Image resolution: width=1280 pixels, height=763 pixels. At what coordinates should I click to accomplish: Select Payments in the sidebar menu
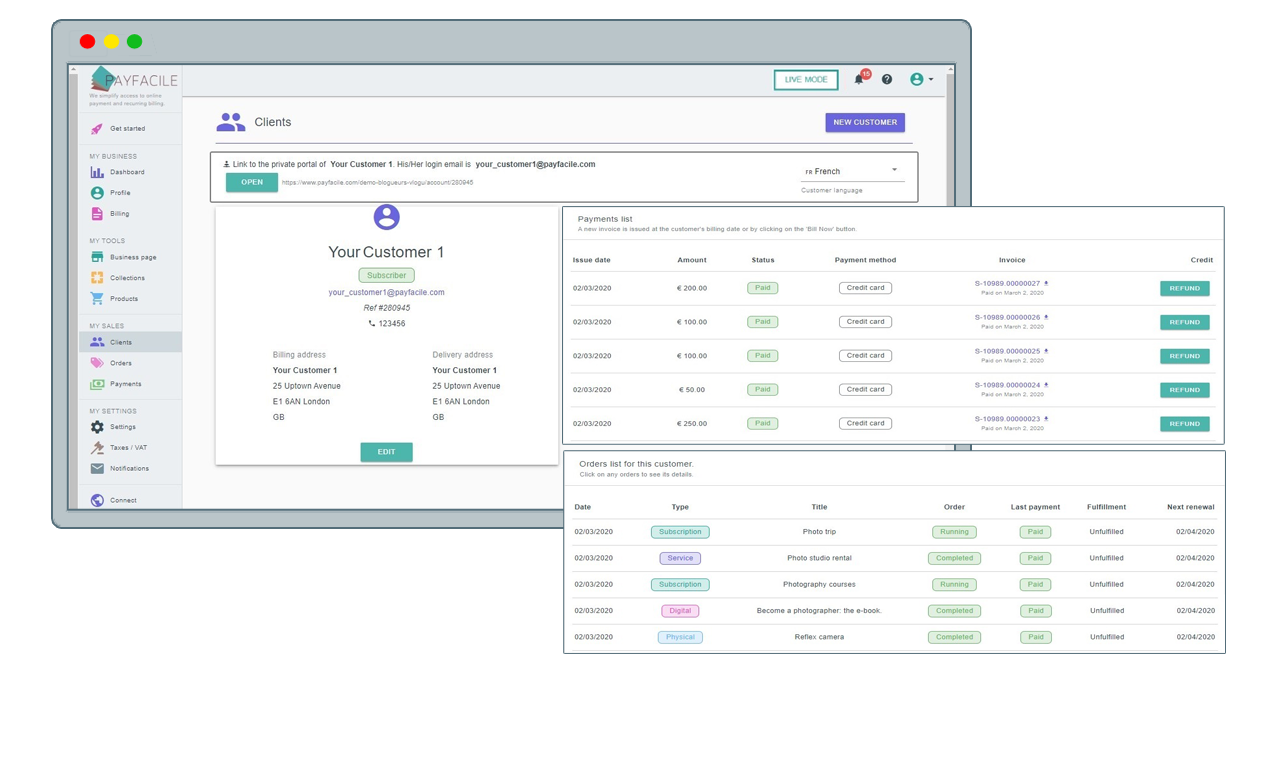125,384
